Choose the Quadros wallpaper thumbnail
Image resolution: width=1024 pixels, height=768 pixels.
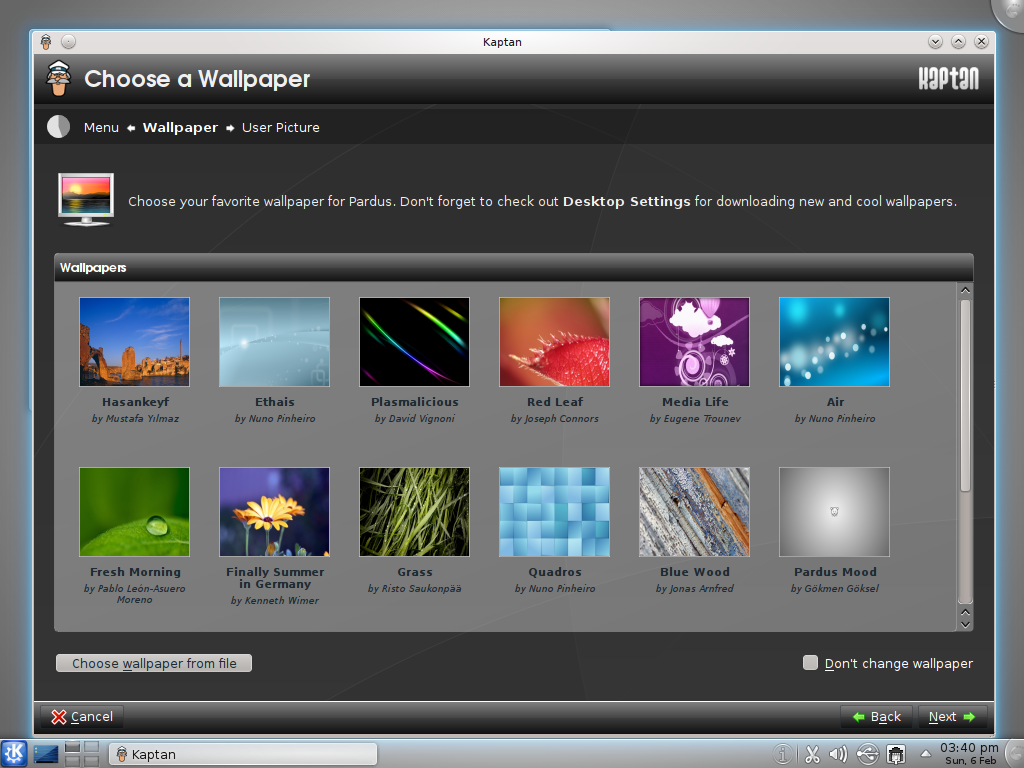pyautogui.click(x=554, y=512)
